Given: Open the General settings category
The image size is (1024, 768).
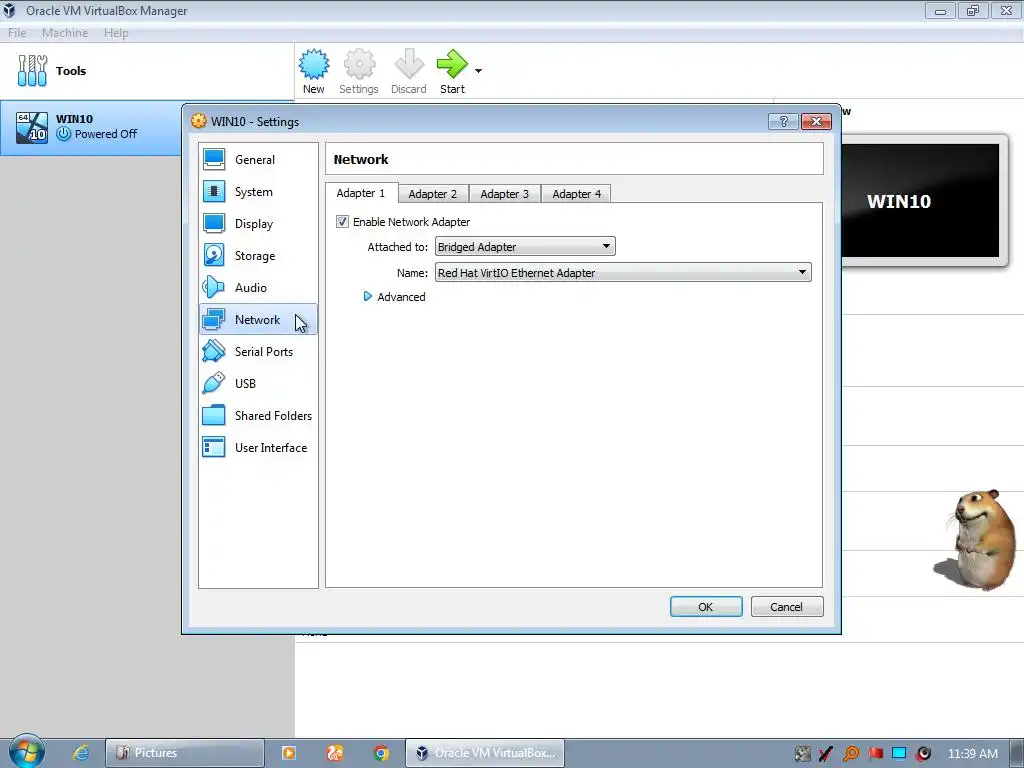Looking at the screenshot, I should pos(258,159).
